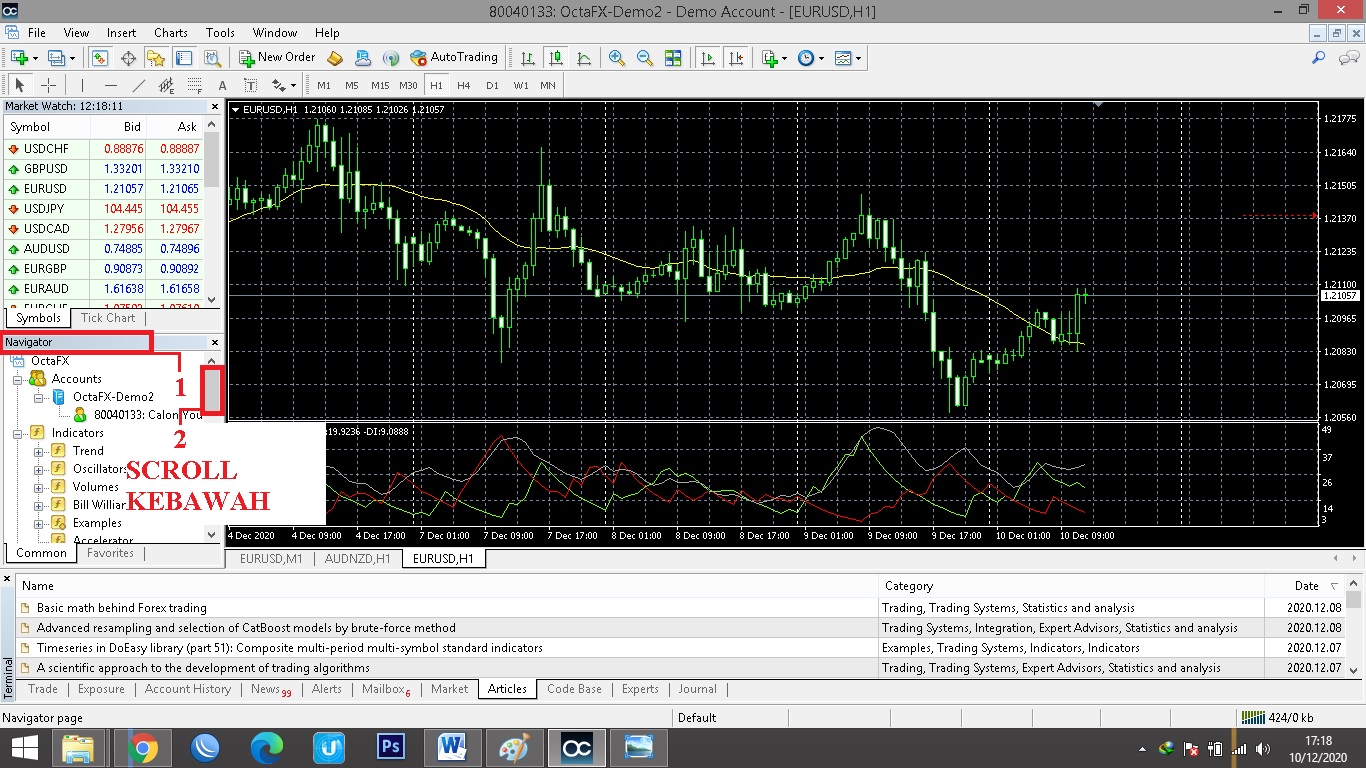Expand the Trend indicators folder
The image size is (1366, 768).
40,451
